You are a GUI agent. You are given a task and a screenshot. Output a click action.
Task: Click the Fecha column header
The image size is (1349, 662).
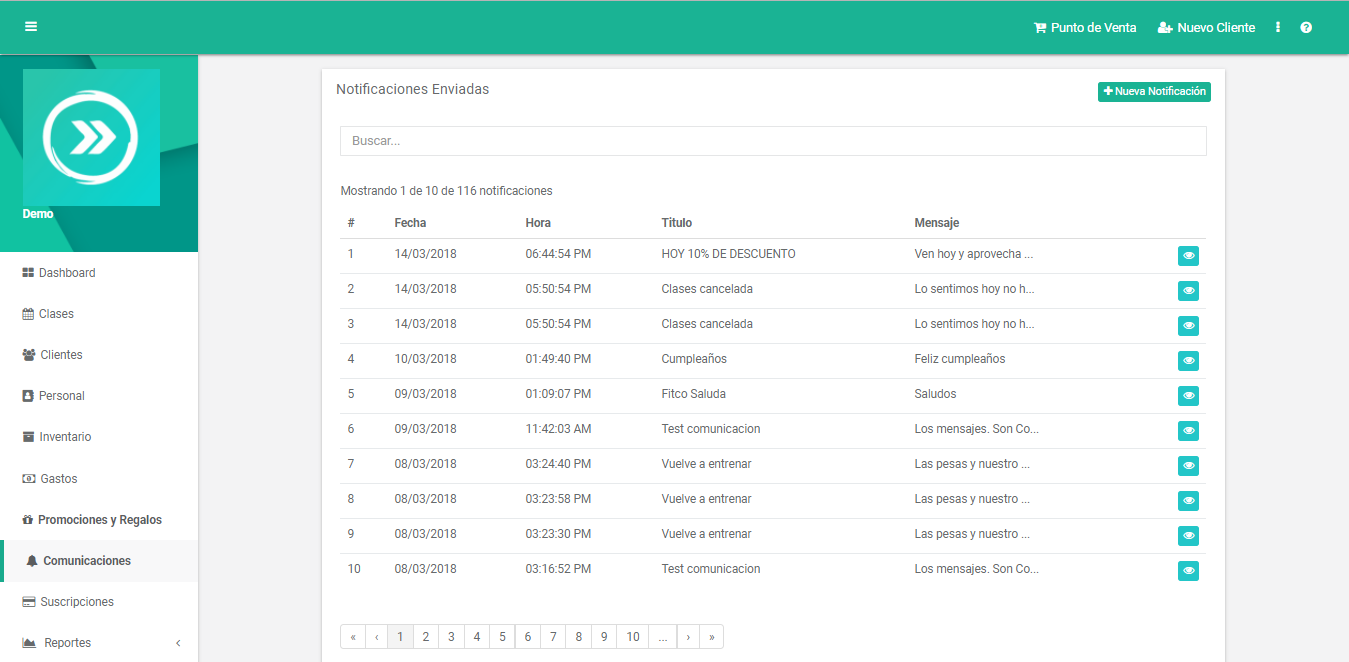[410, 223]
